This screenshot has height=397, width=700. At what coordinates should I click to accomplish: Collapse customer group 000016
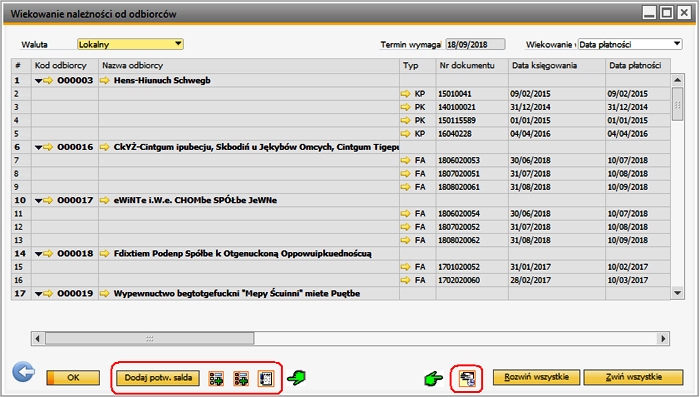click(x=38, y=147)
